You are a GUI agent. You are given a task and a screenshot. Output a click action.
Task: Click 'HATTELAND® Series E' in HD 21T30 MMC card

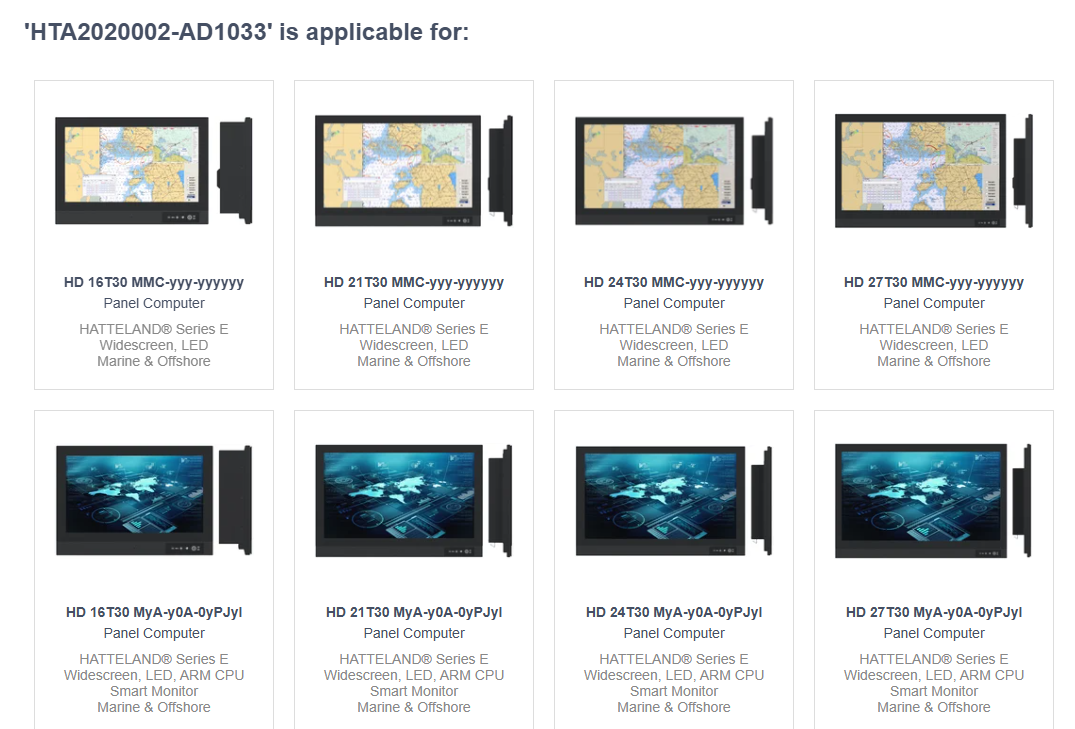(413, 329)
